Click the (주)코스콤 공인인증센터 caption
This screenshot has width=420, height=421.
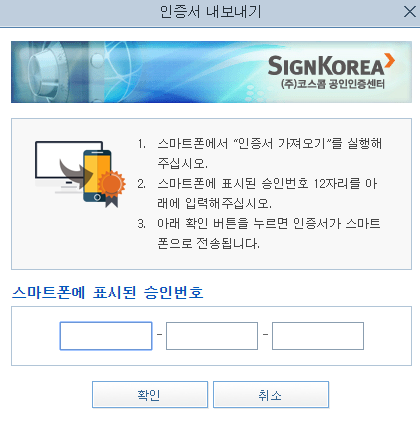(x=333, y=84)
